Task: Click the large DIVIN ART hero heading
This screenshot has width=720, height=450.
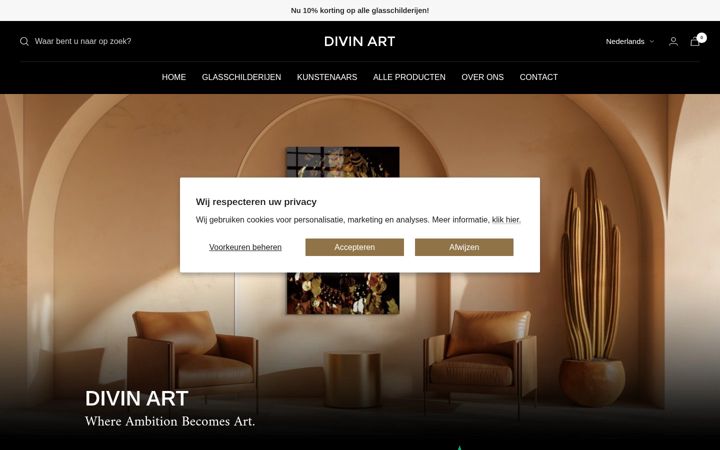Action: tap(137, 398)
